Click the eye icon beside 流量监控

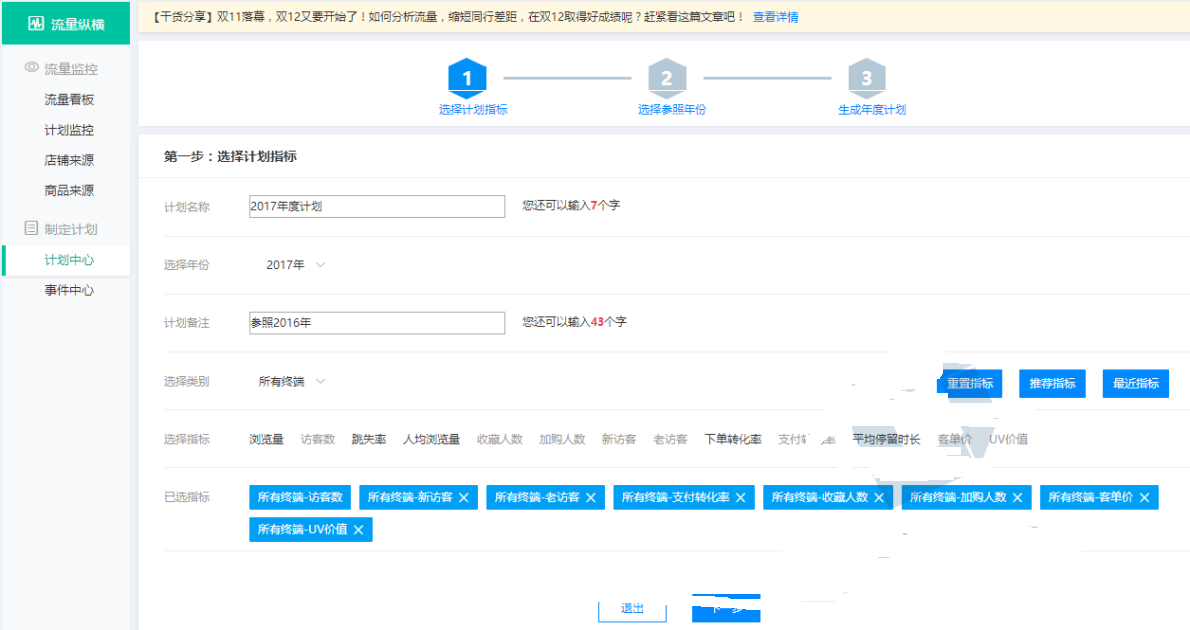(x=31, y=68)
